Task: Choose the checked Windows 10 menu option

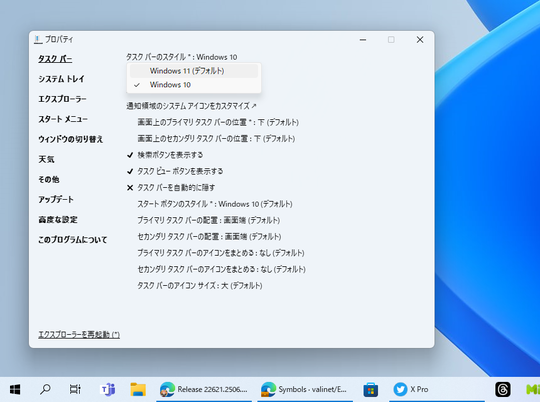Action: coord(194,85)
